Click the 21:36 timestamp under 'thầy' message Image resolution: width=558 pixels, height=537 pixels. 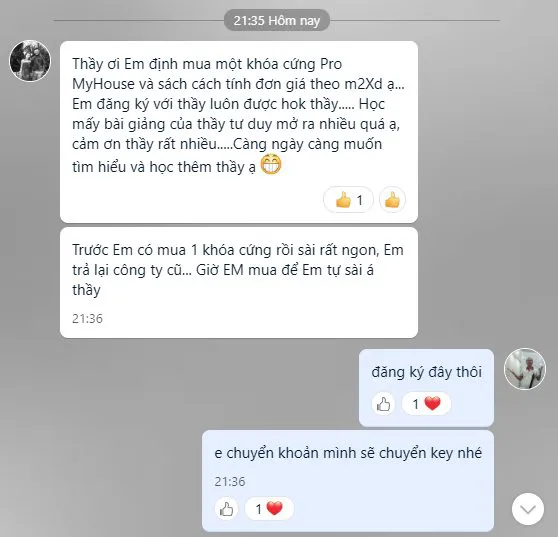pyautogui.click(x=87, y=318)
